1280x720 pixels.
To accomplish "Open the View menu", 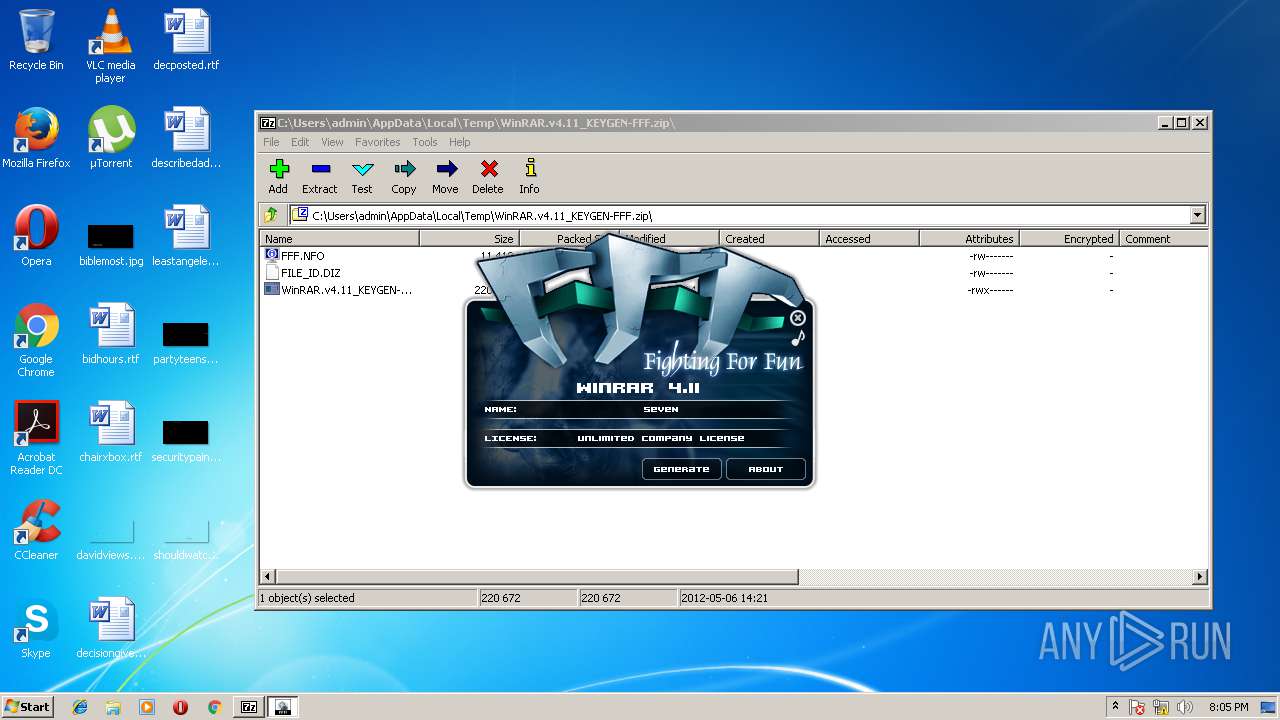I will click(x=332, y=142).
